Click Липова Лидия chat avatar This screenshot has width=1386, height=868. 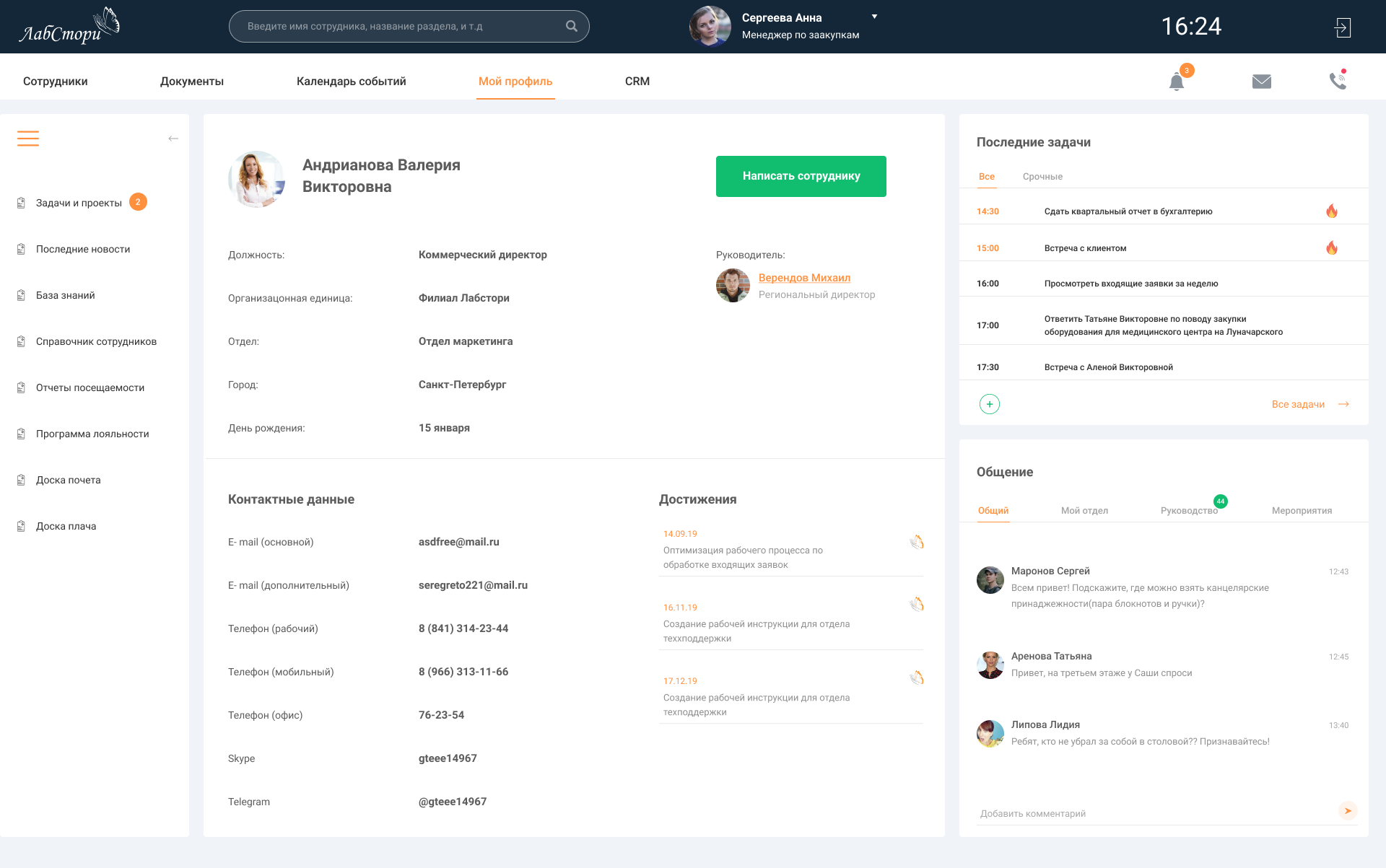point(990,734)
